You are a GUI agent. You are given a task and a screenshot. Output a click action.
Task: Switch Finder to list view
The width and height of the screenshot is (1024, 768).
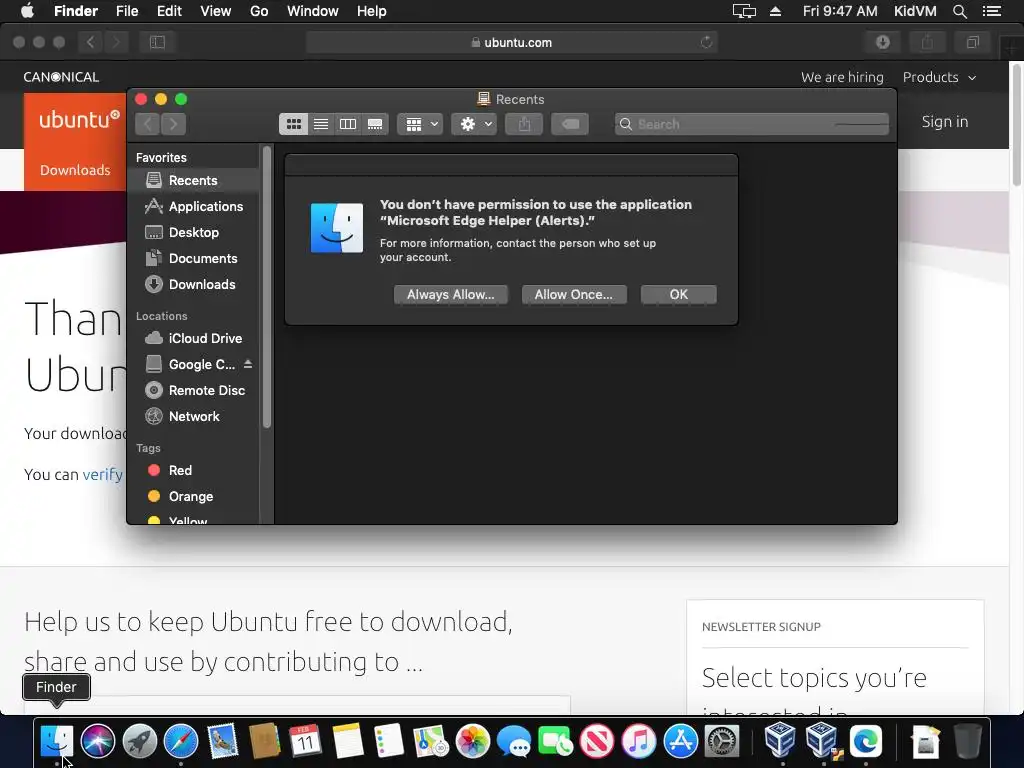321,124
